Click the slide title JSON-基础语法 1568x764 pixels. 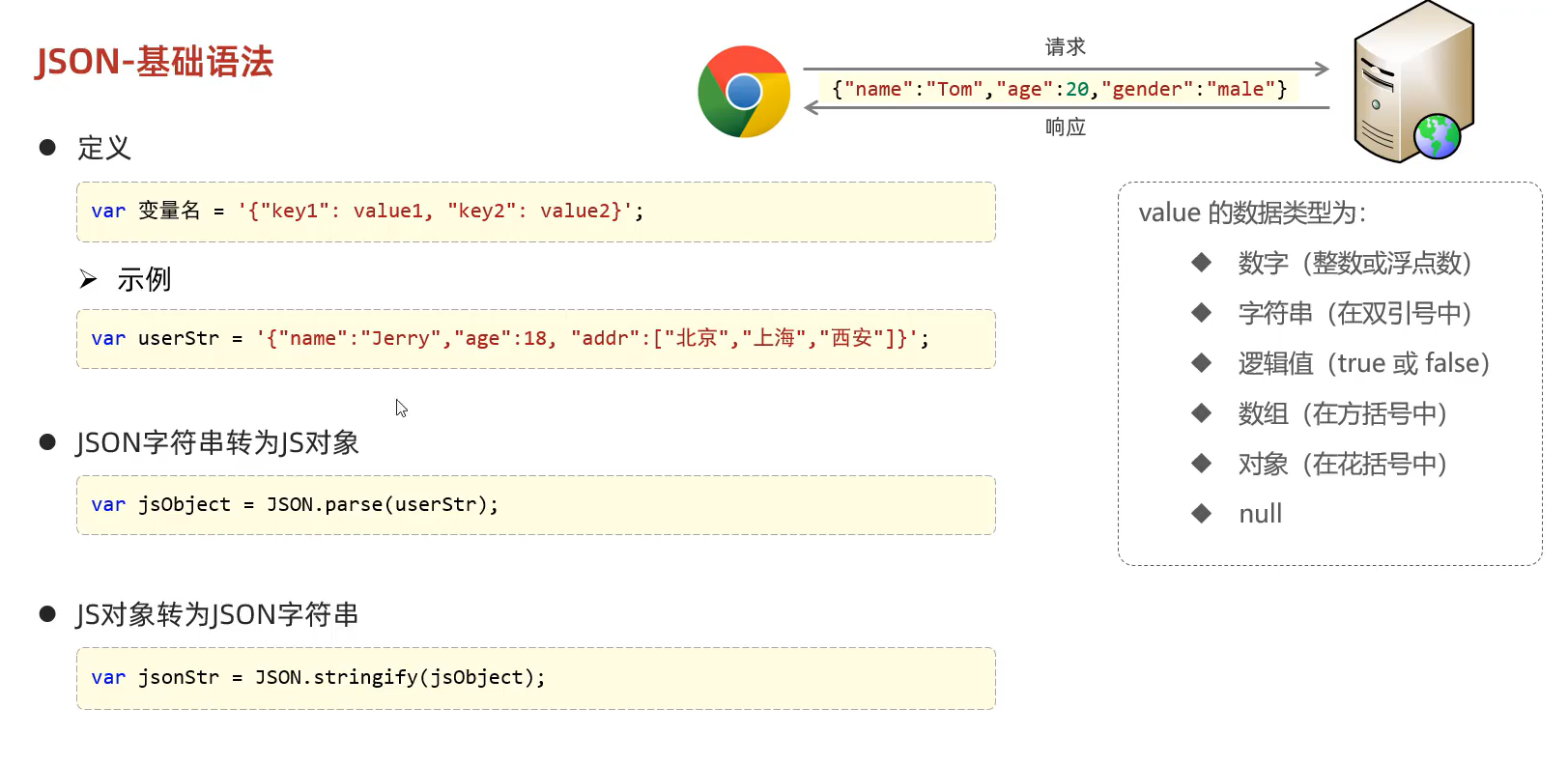pos(155,62)
